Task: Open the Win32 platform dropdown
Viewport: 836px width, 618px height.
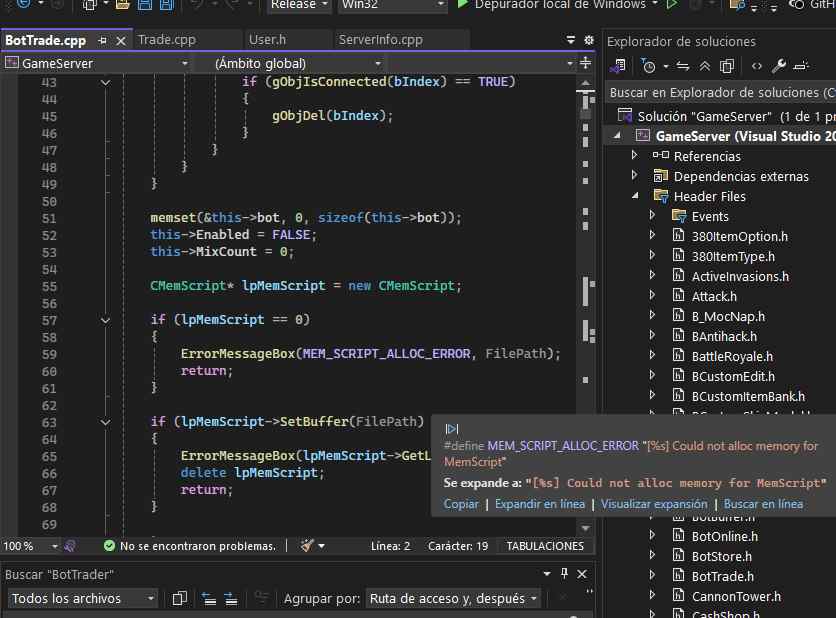Action: click(x=392, y=5)
